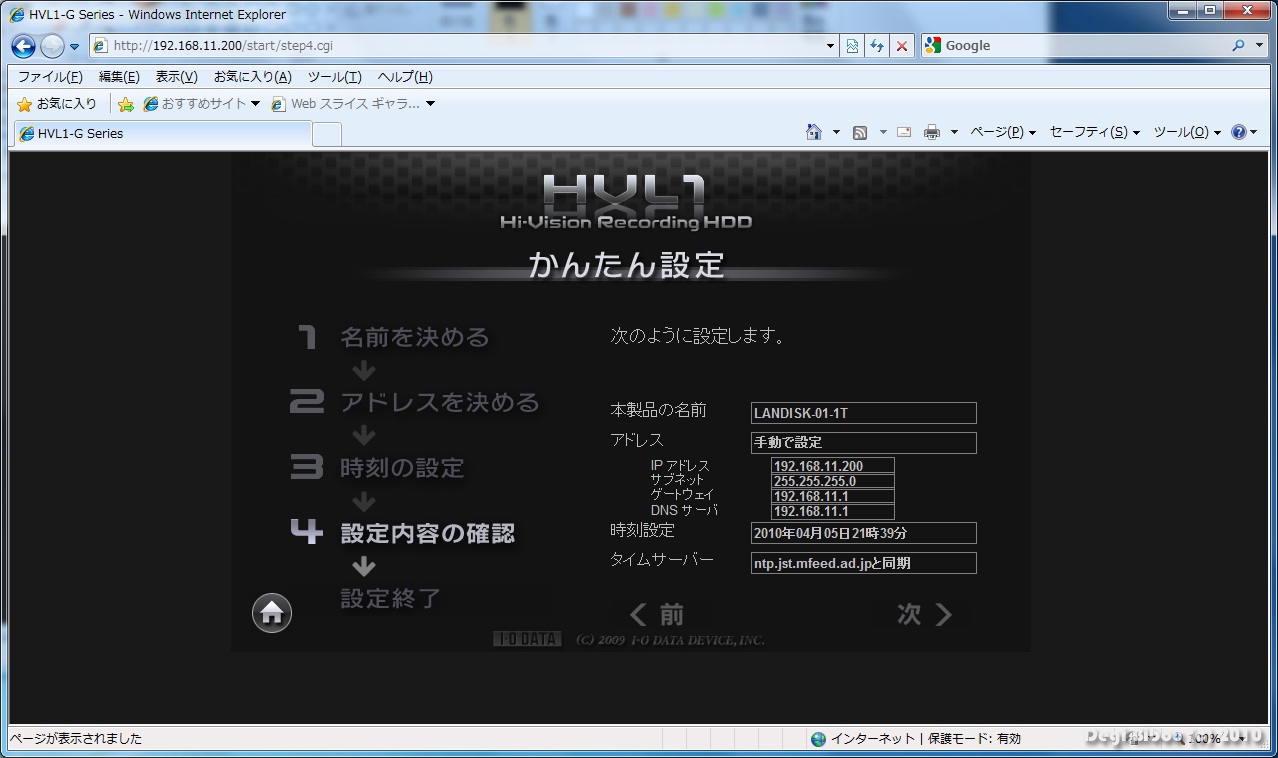Image resolution: width=1278 pixels, height=758 pixels.
Task: Expand the feeds dropdown arrow
Action: [x=883, y=132]
